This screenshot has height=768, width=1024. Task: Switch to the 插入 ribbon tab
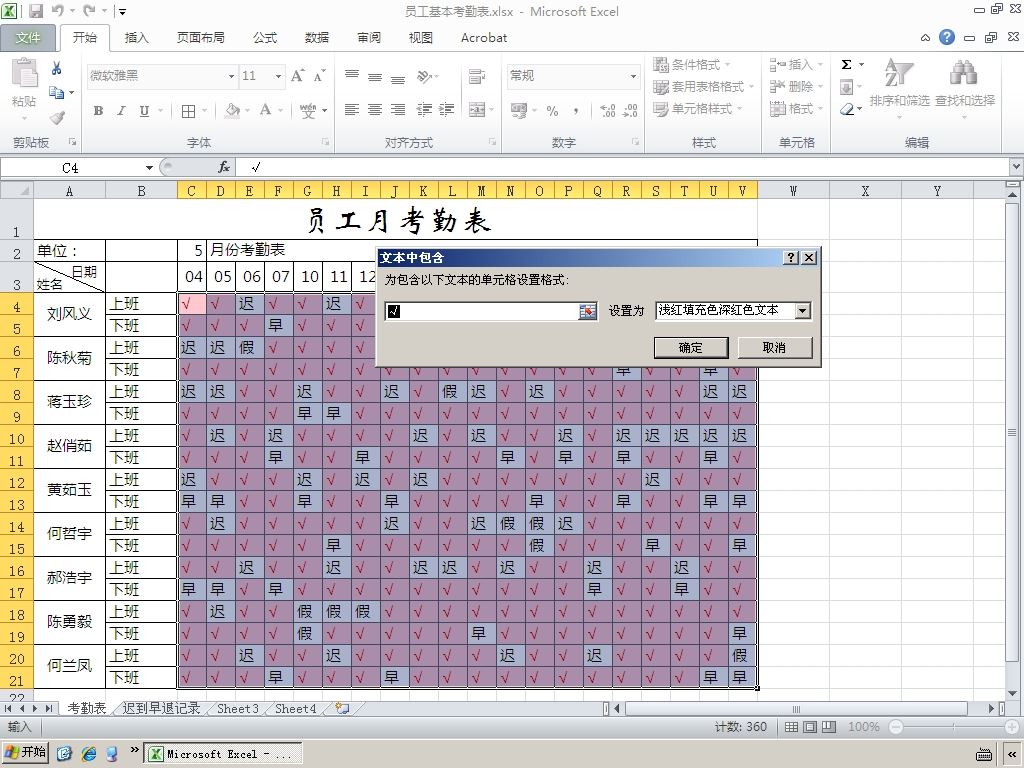pyautogui.click(x=136, y=38)
